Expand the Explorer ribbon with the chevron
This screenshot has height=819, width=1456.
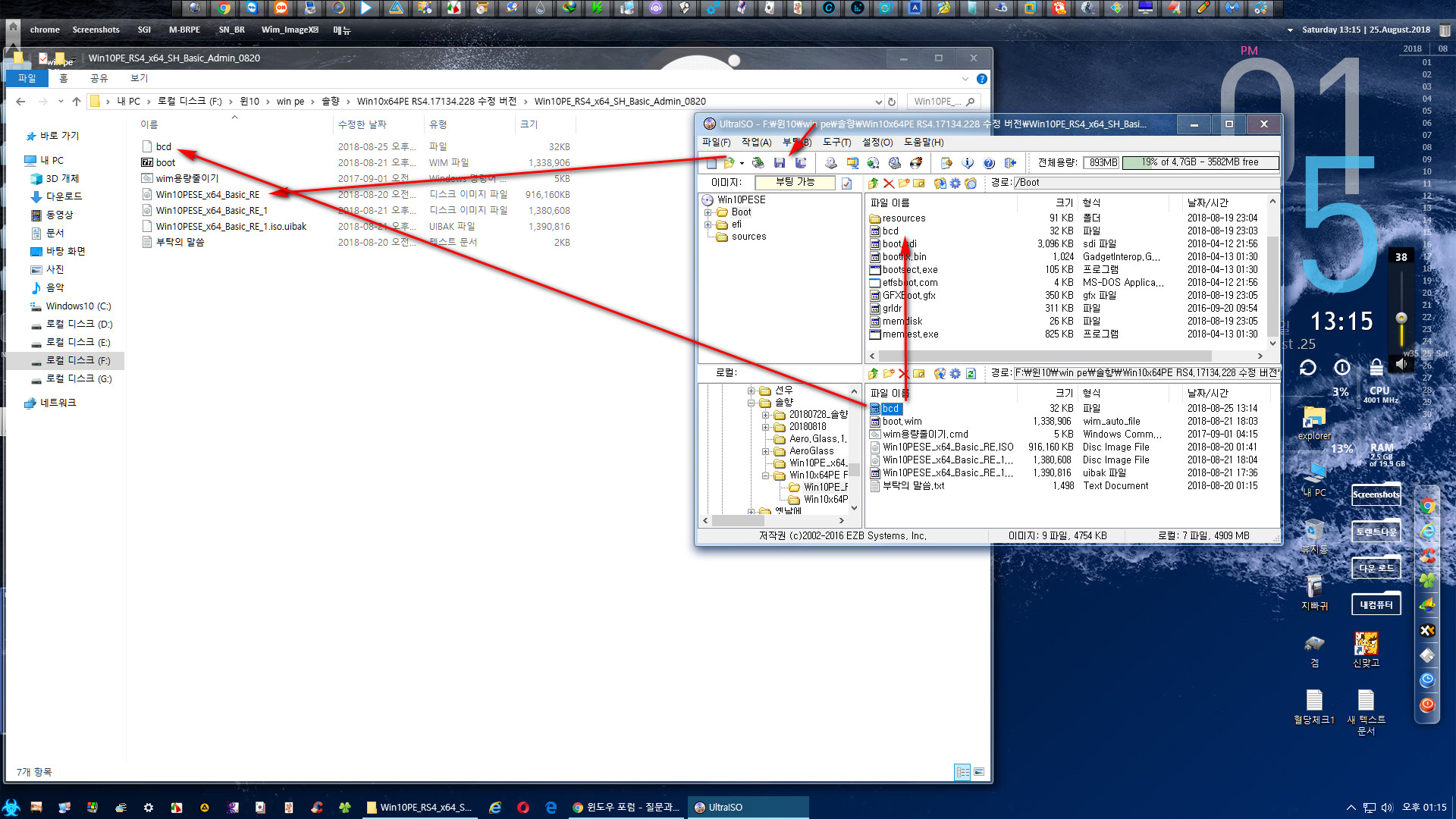point(965,79)
